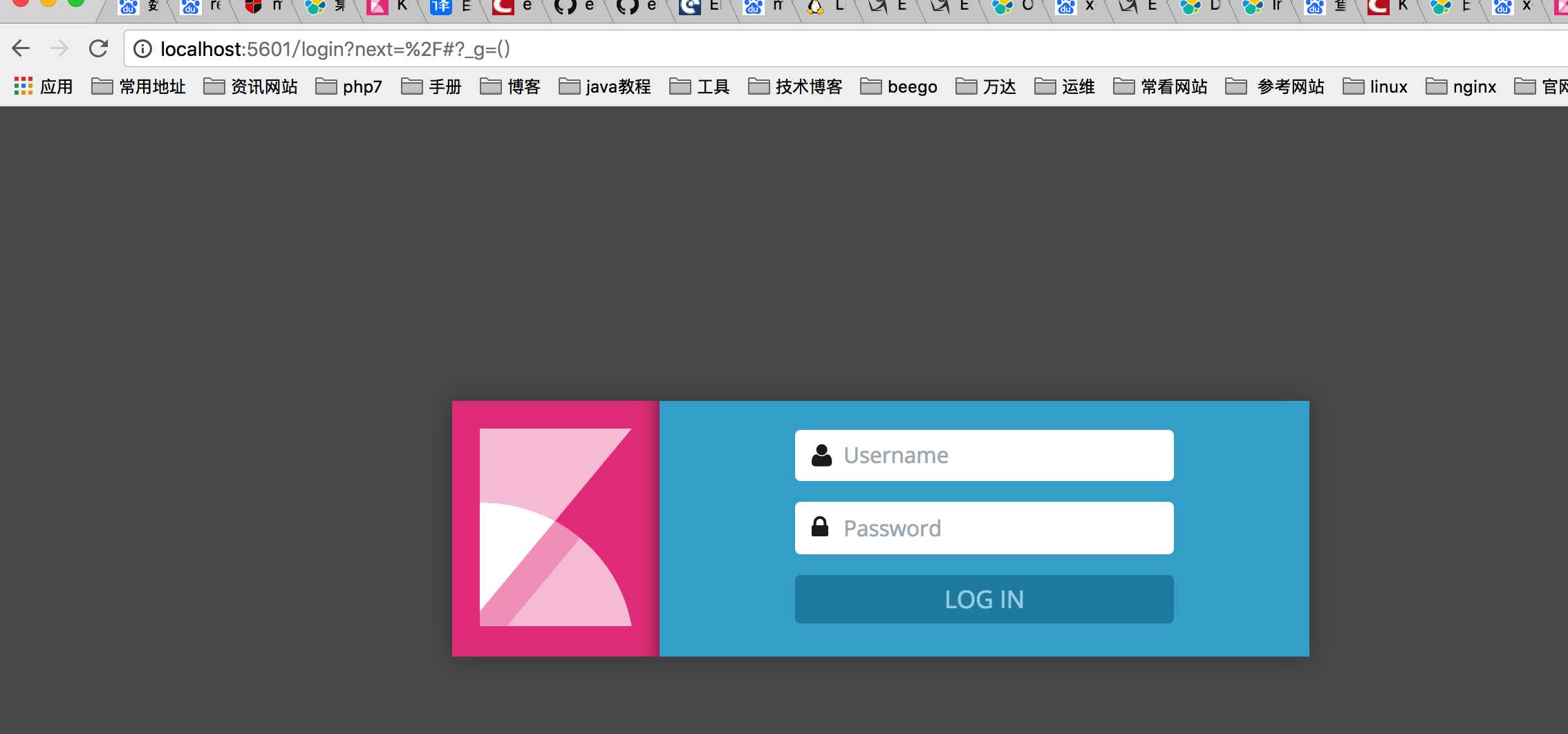
Task: Click the lock icon in Password field
Action: click(x=820, y=527)
